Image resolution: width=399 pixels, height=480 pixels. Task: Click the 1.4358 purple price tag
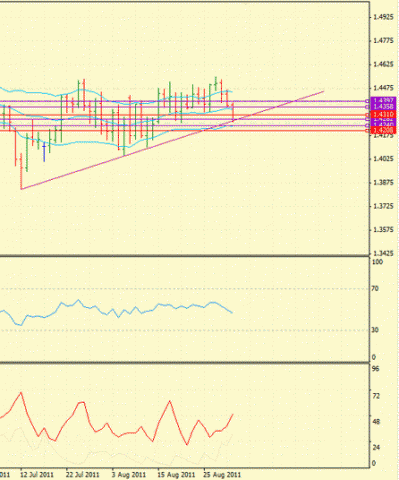click(x=383, y=107)
